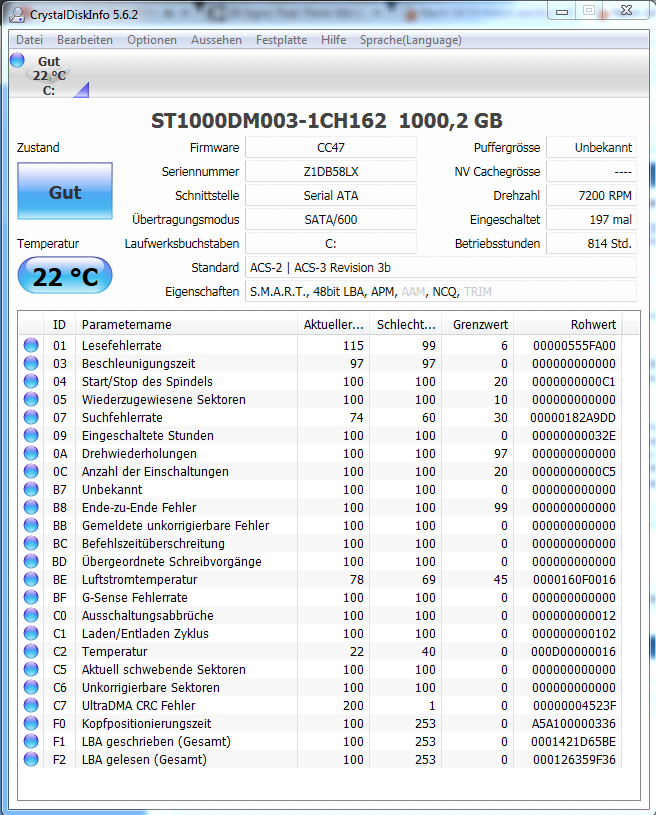Click status orb for UltraDMA CRC Fehler
The height and width of the screenshot is (815, 656).
(31, 705)
